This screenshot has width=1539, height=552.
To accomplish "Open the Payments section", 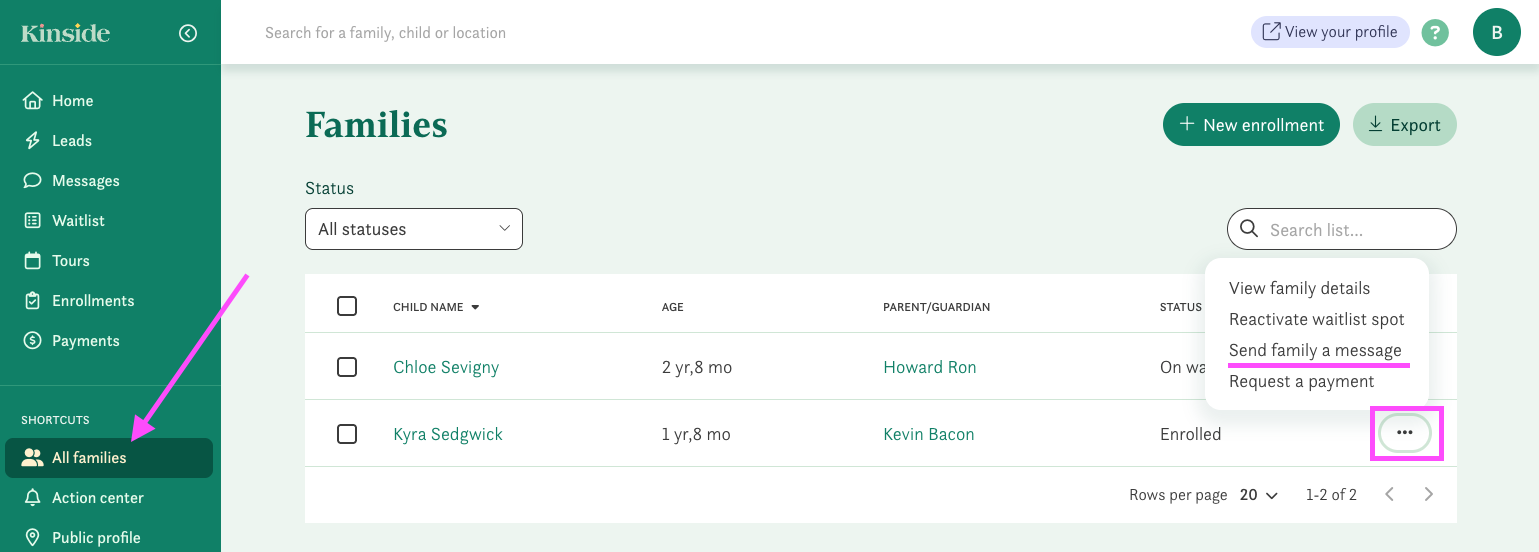I will pyautogui.click(x=85, y=341).
